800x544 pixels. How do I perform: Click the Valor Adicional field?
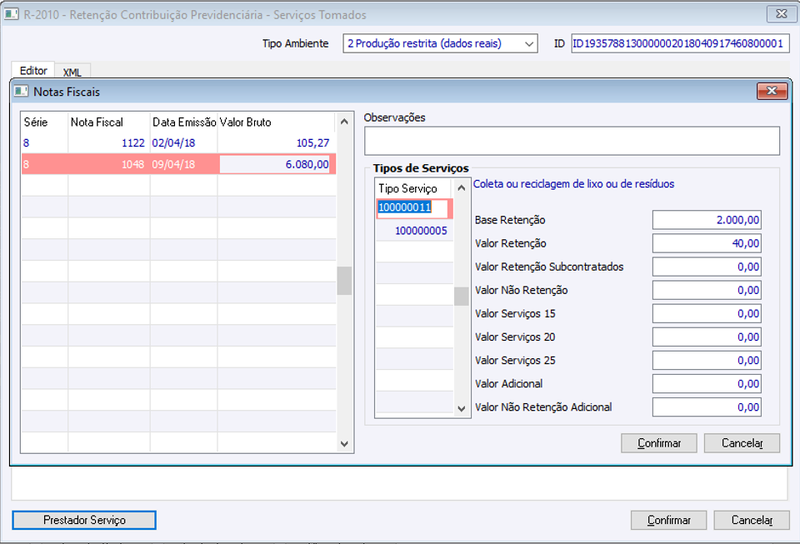[x=707, y=384]
